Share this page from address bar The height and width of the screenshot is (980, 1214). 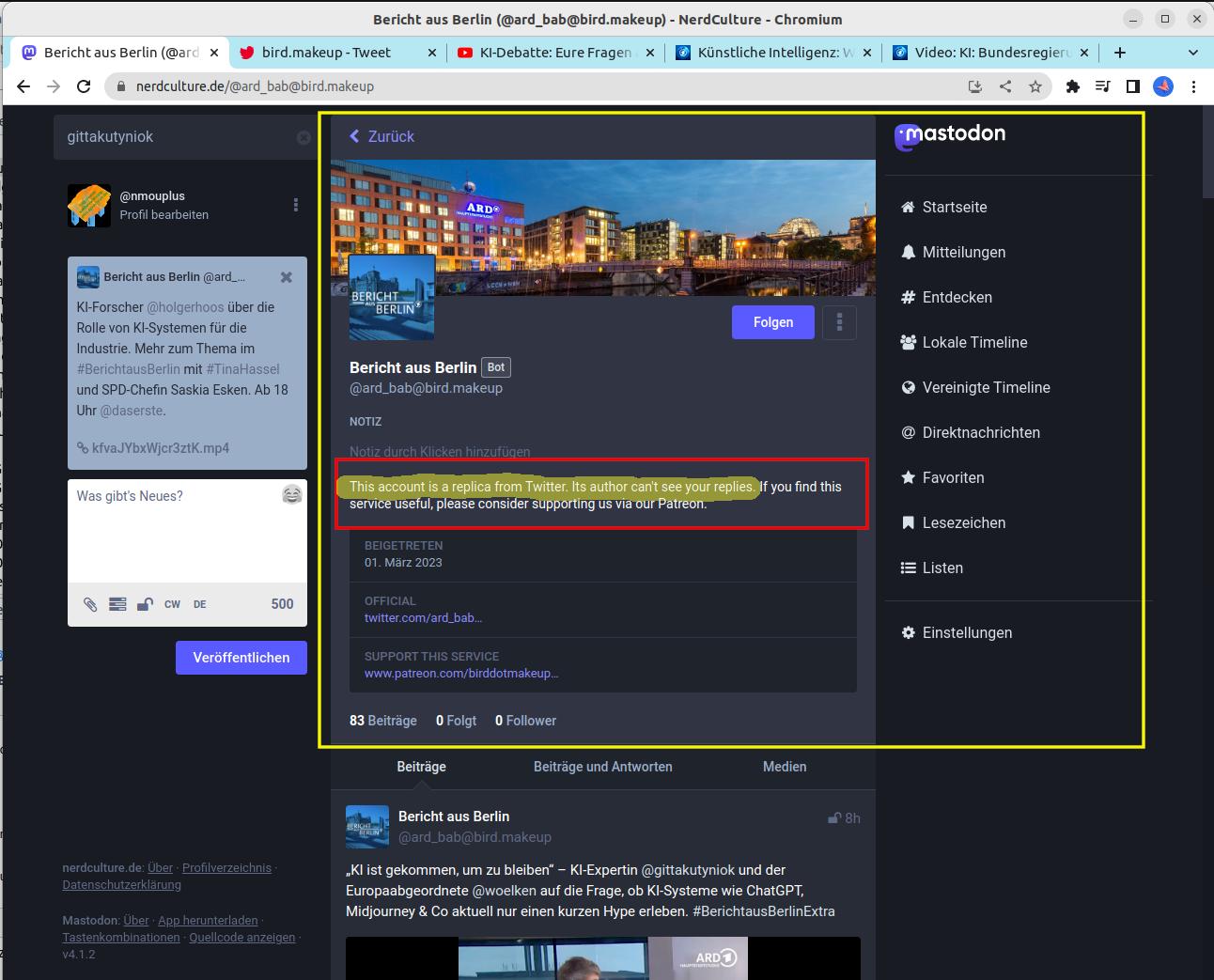[1005, 86]
